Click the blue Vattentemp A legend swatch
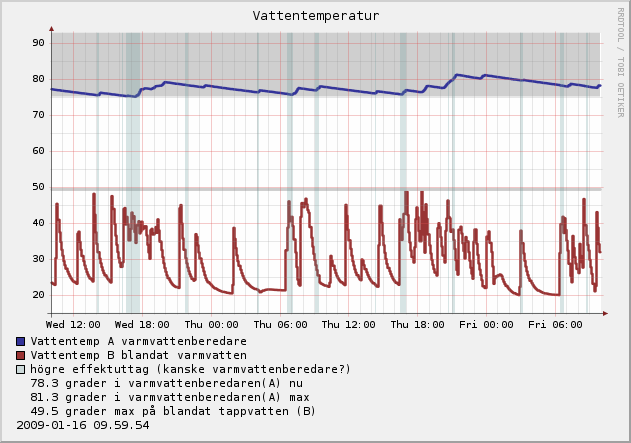This screenshot has height=443, width=631. click(22, 341)
